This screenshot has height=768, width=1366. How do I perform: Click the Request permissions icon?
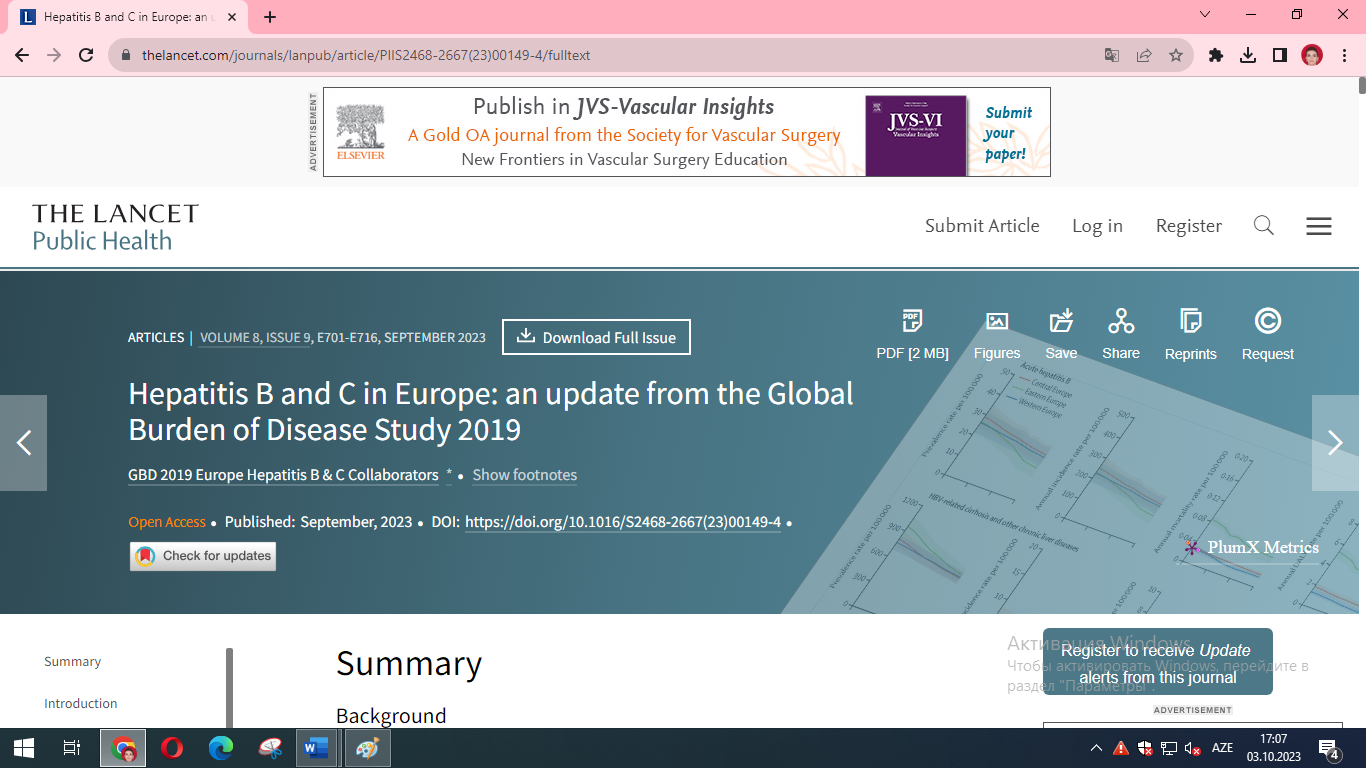tap(1267, 322)
